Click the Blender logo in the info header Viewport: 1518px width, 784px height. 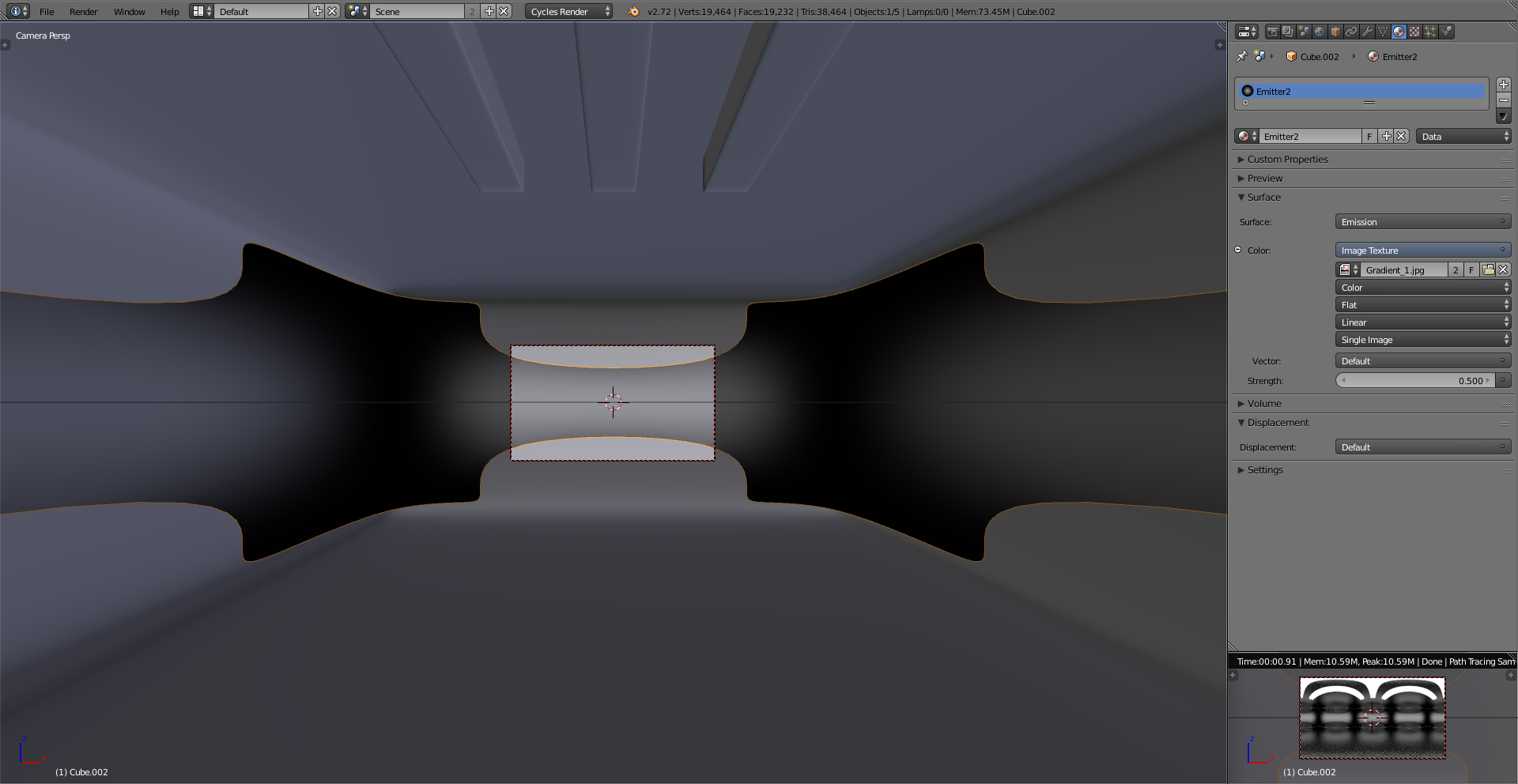coord(633,11)
